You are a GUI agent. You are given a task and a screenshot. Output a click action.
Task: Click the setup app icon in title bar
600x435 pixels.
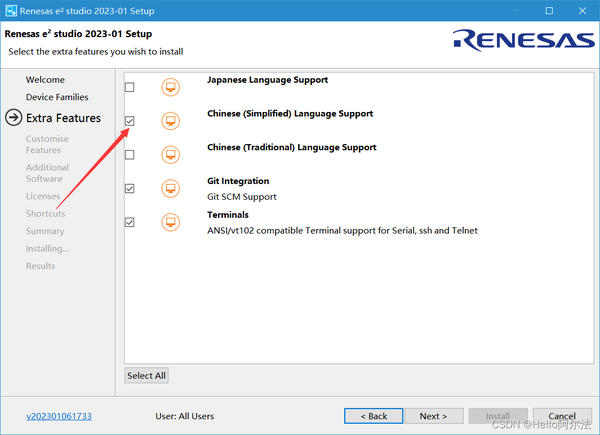pyautogui.click(x=11, y=11)
